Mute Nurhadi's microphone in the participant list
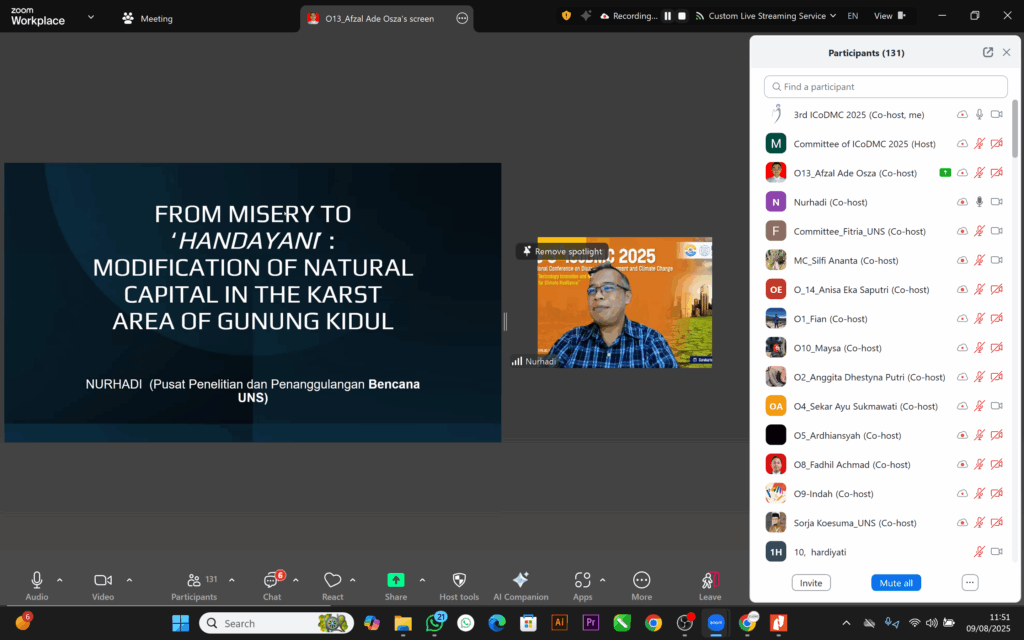Screen dimensions: 1024x640 coord(979,202)
